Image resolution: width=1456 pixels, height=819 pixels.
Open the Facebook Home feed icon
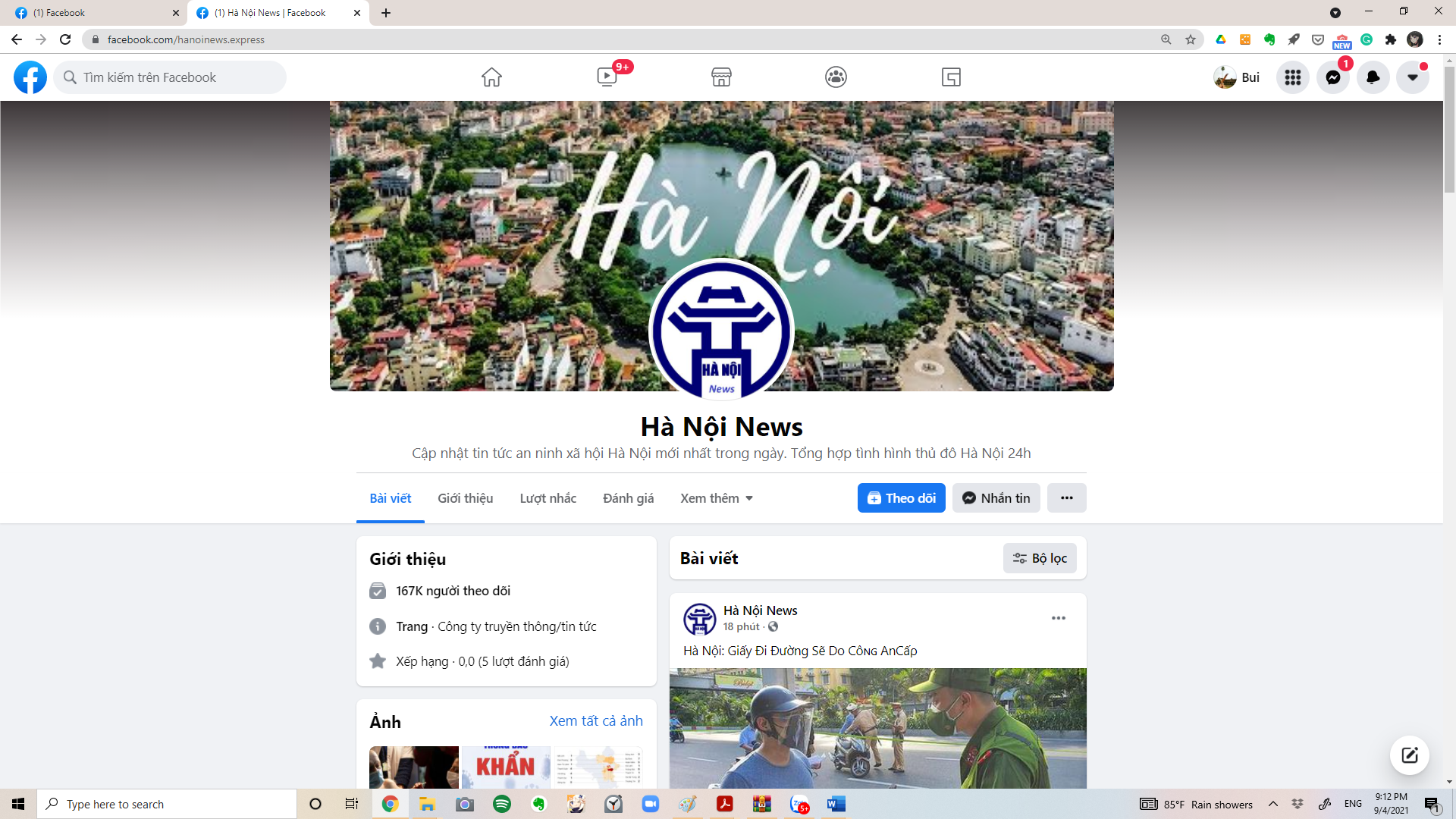click(x=491, y=77)
